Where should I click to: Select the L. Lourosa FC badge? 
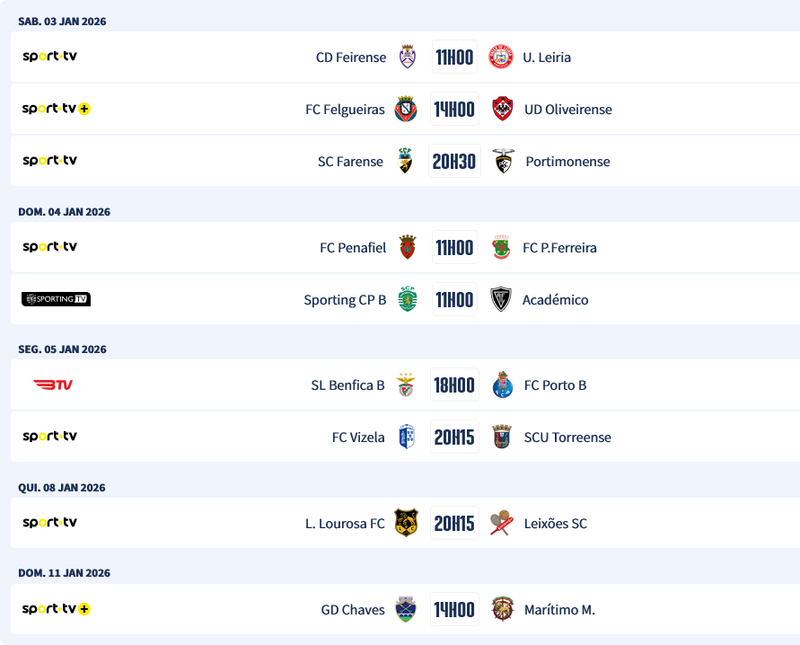[405, 523]
